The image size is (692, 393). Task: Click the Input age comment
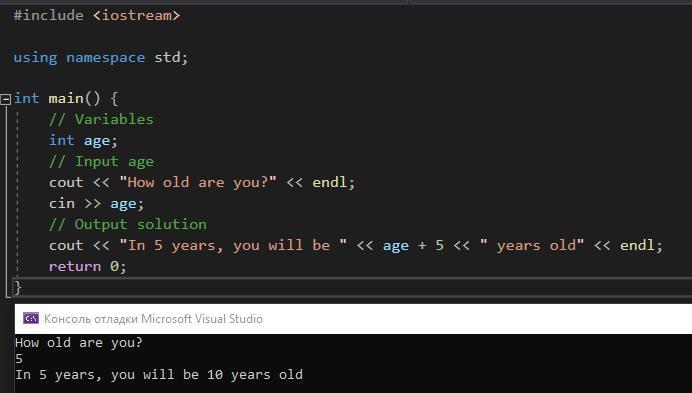[101, 162]
